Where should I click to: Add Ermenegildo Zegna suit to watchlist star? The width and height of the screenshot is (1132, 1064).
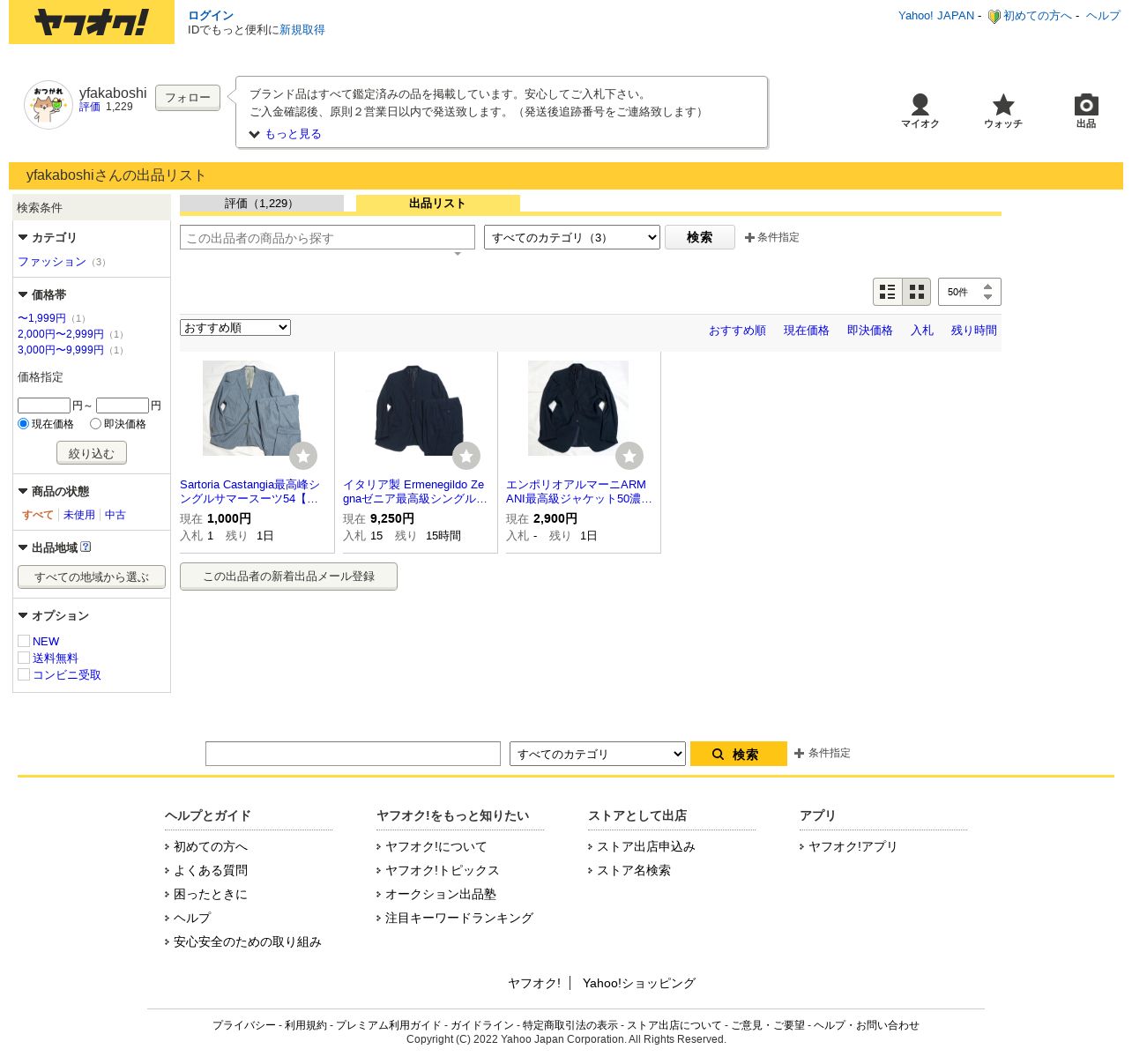click(466, 456)
